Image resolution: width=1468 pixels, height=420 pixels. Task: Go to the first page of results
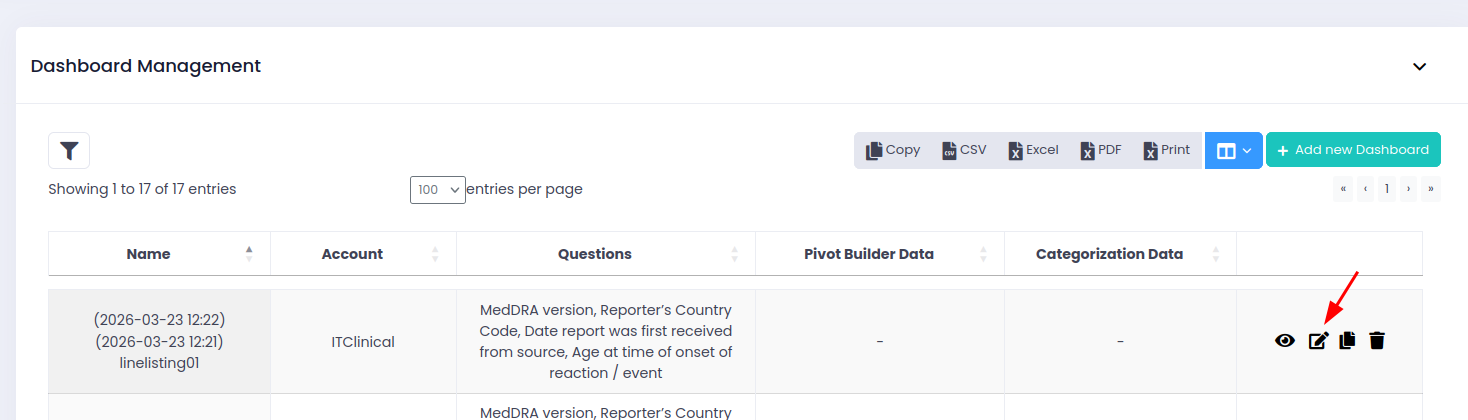point(1343,189)
